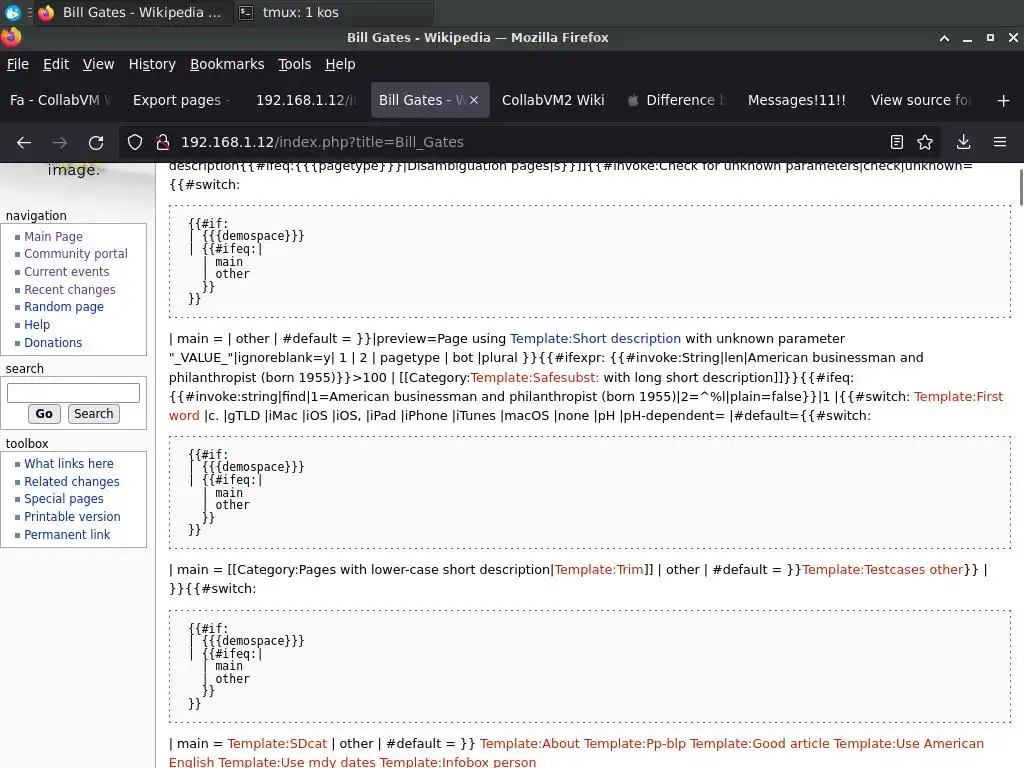Toggle reader view icon
The image size is (1024, 768).
click(897, 142)
